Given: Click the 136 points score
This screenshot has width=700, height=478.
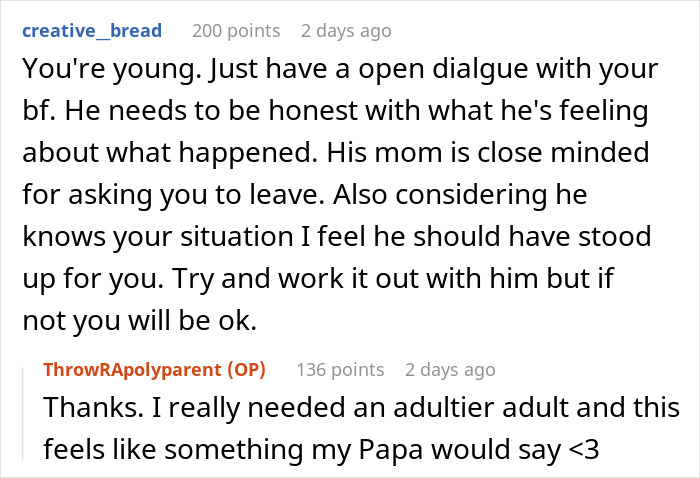Looking at the screenshot, I should pyautogui.click(x=340, y=370).
